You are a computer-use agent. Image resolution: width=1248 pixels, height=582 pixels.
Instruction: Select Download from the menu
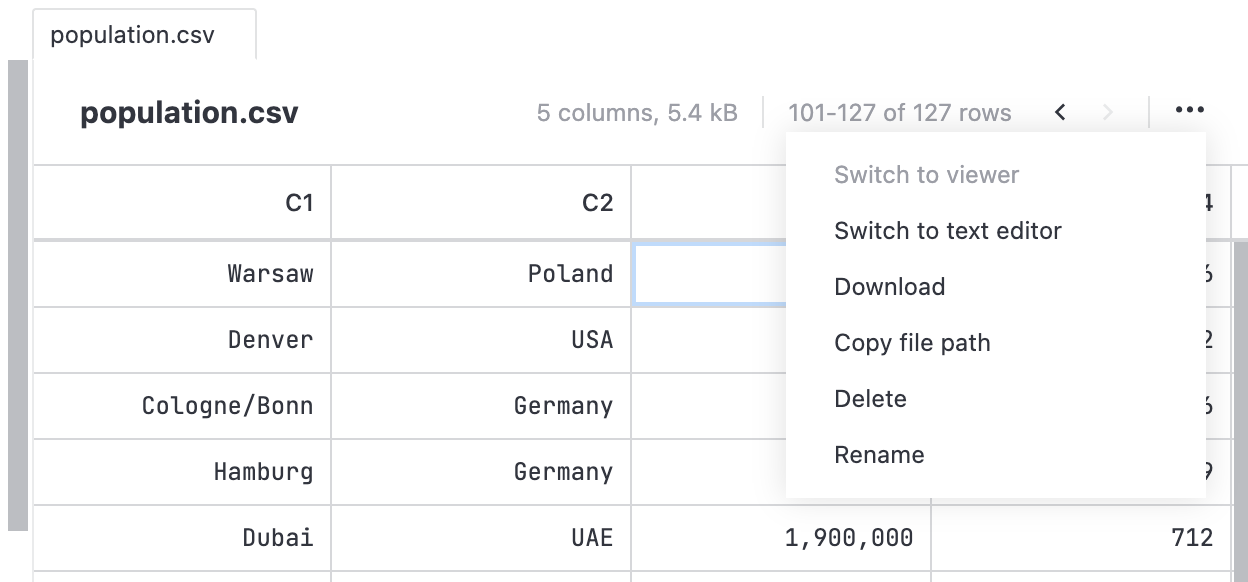889,286
